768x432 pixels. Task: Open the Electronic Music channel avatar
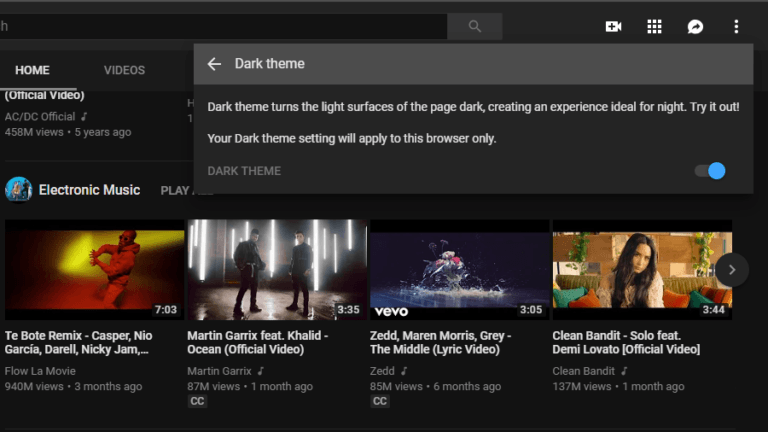click(19, 190)
